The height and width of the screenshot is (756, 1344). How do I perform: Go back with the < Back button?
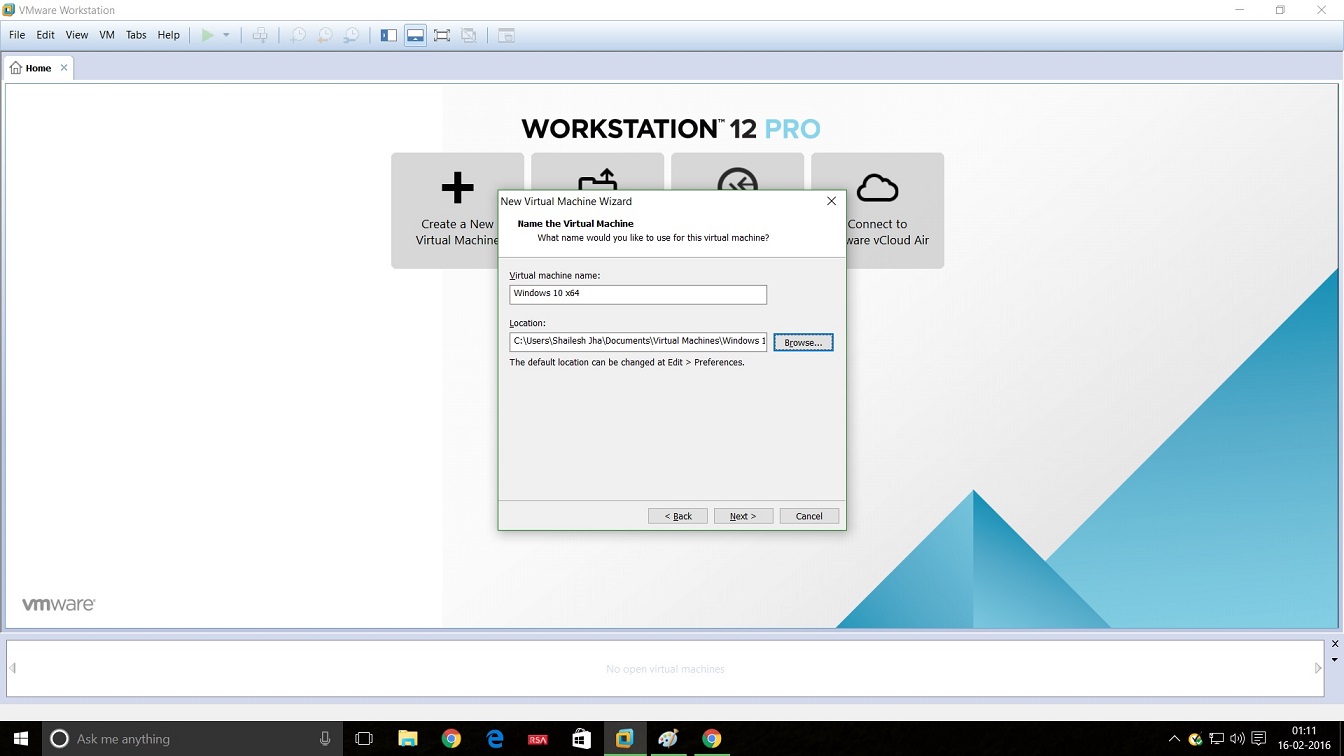coord(678,516)
